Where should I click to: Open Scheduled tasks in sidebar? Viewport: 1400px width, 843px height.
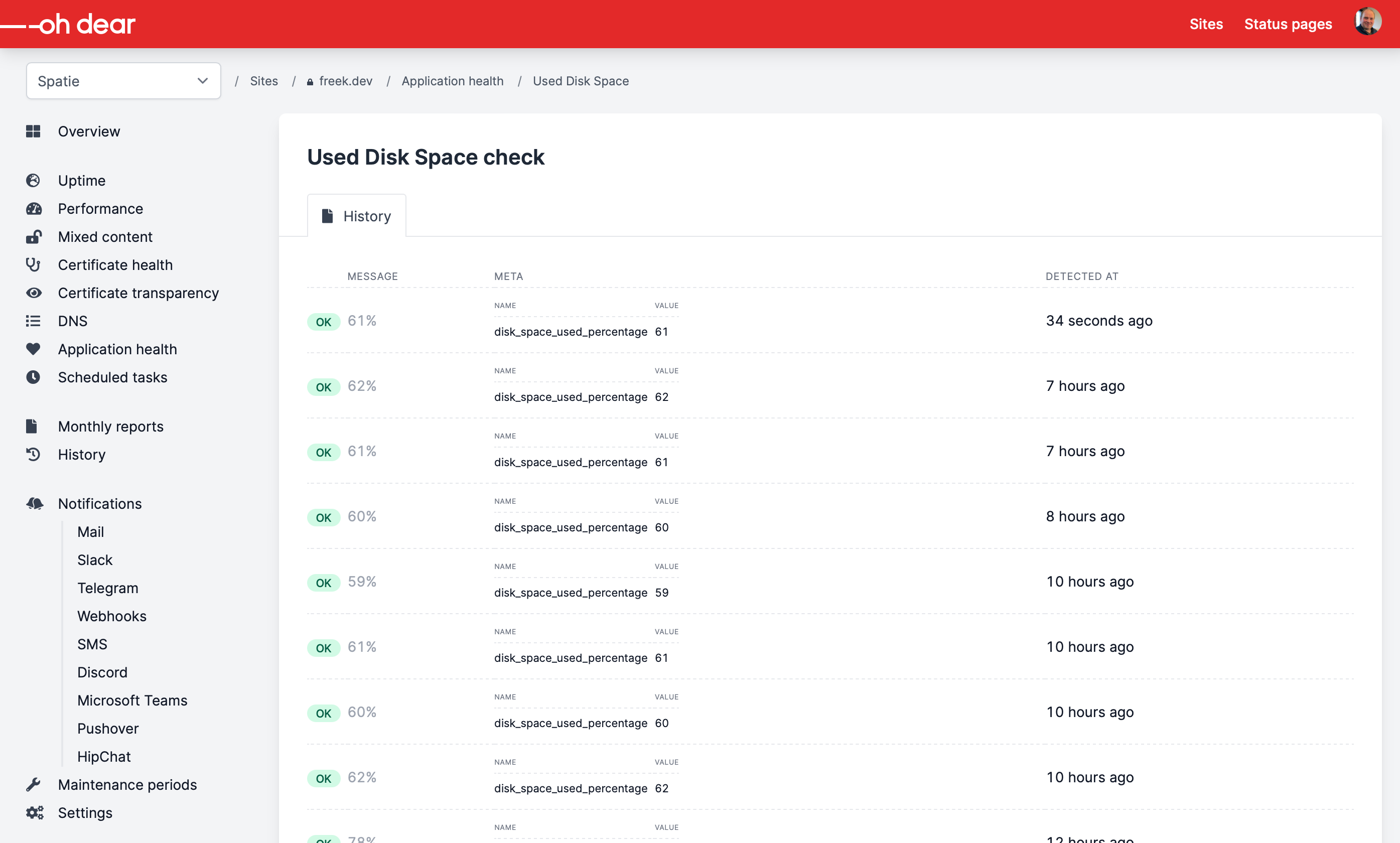pyautogui.click(x=112, y=377)
